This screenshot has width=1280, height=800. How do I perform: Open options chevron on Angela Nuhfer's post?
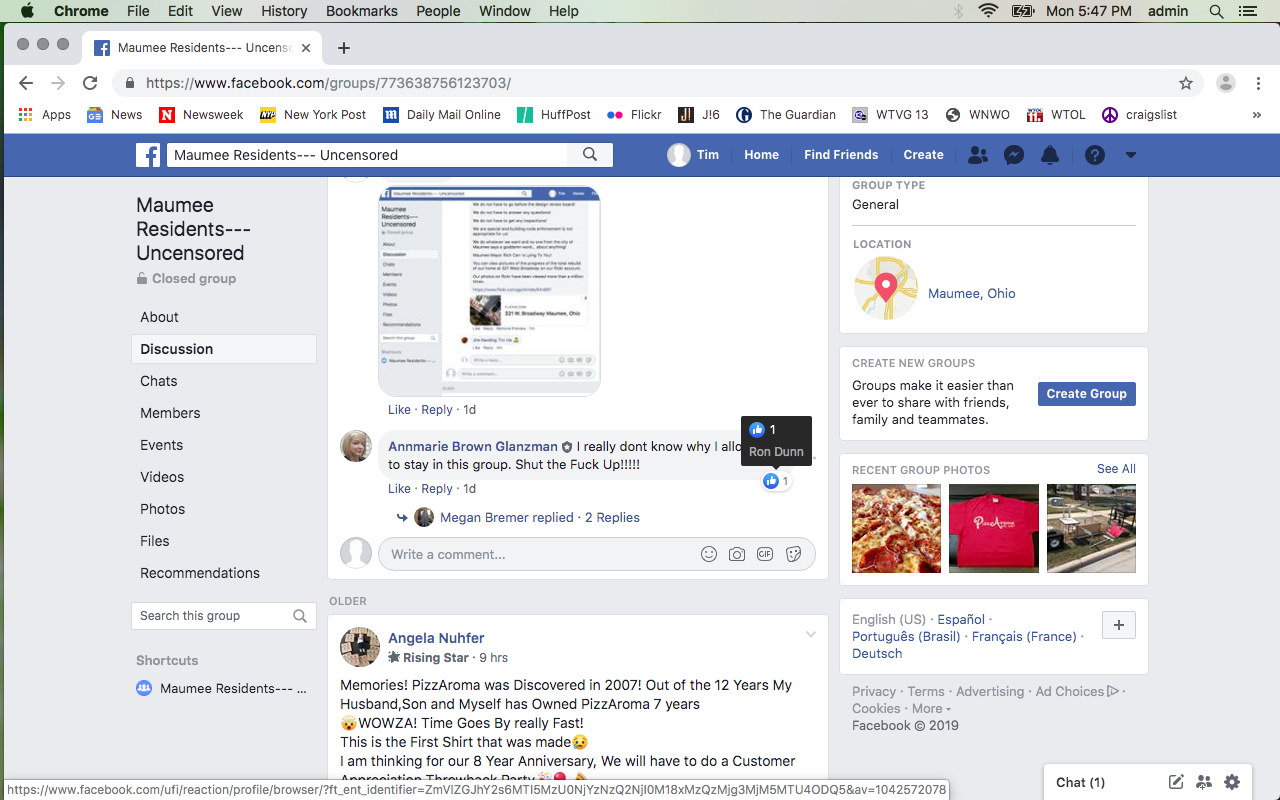[x=811, y=635]
